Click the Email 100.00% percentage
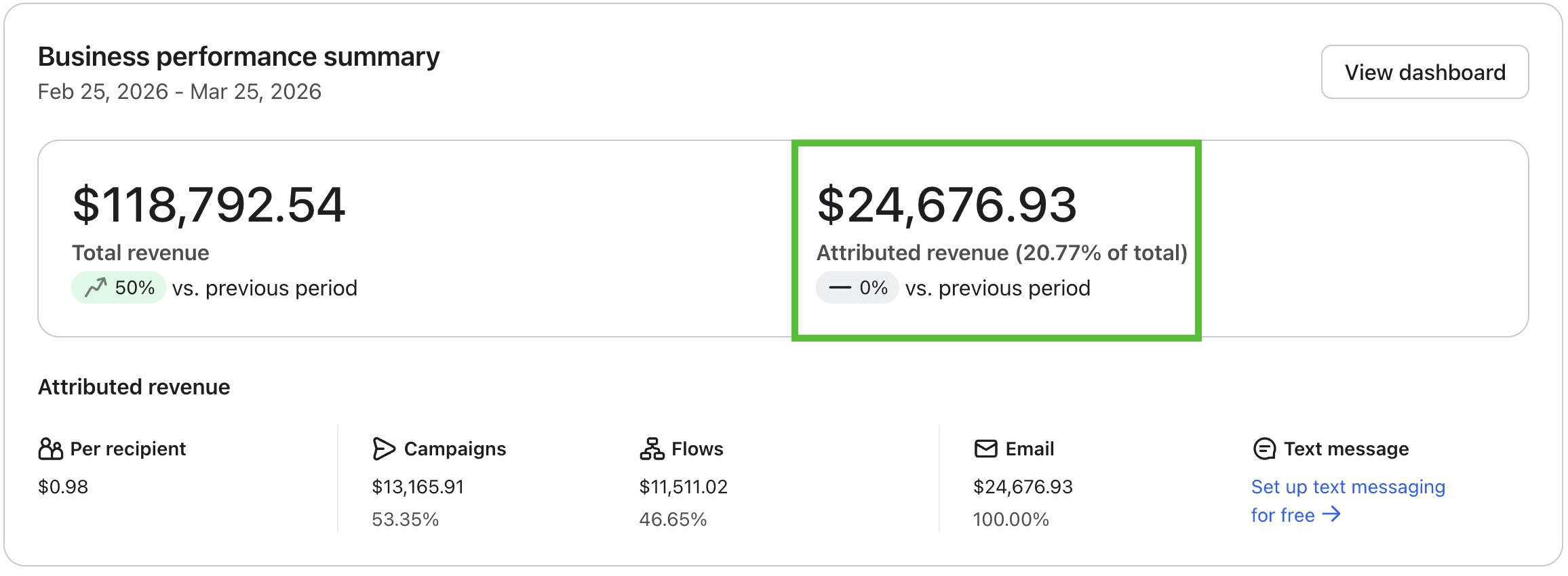The image size is (1568, 576). (1011, 520)
